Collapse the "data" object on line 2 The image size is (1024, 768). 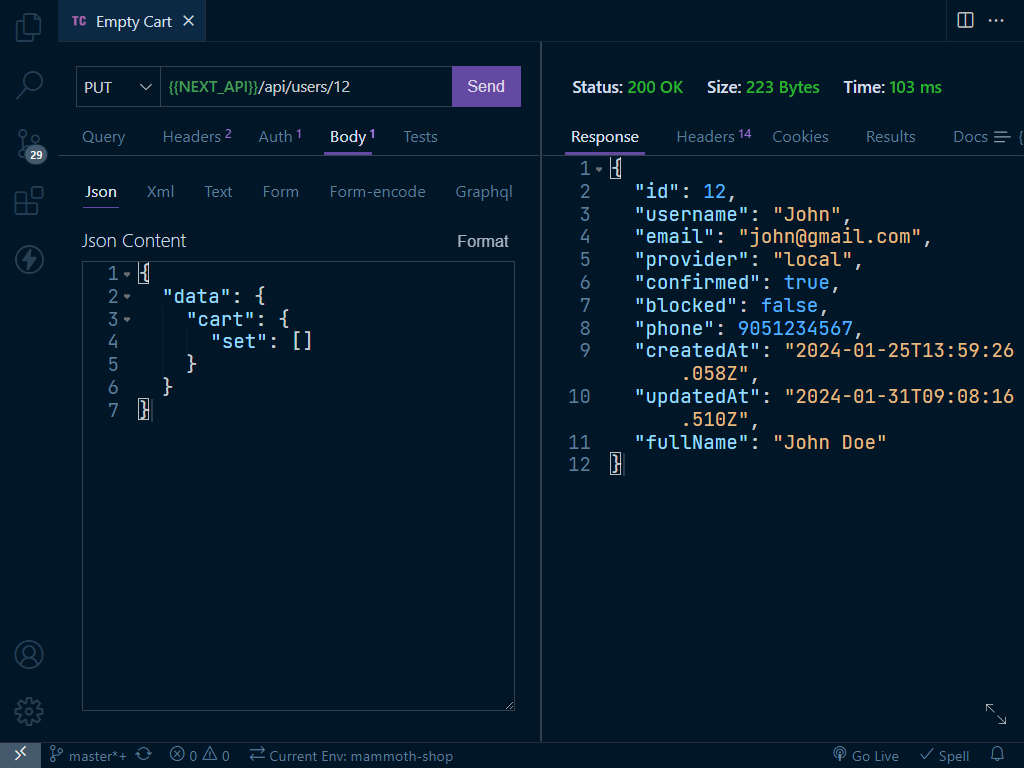pyautogui.click(x=127, y=297)
